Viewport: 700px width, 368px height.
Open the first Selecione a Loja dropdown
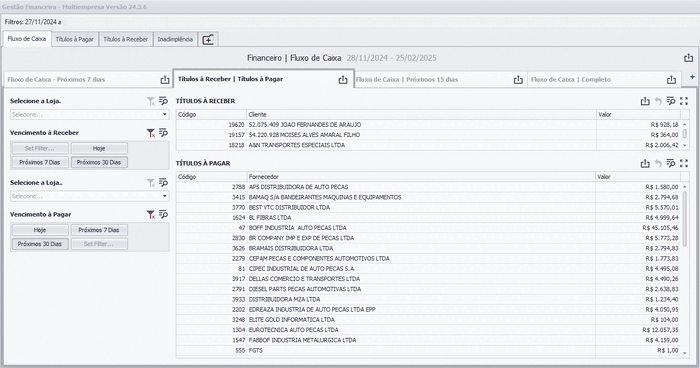coord(89,115)
